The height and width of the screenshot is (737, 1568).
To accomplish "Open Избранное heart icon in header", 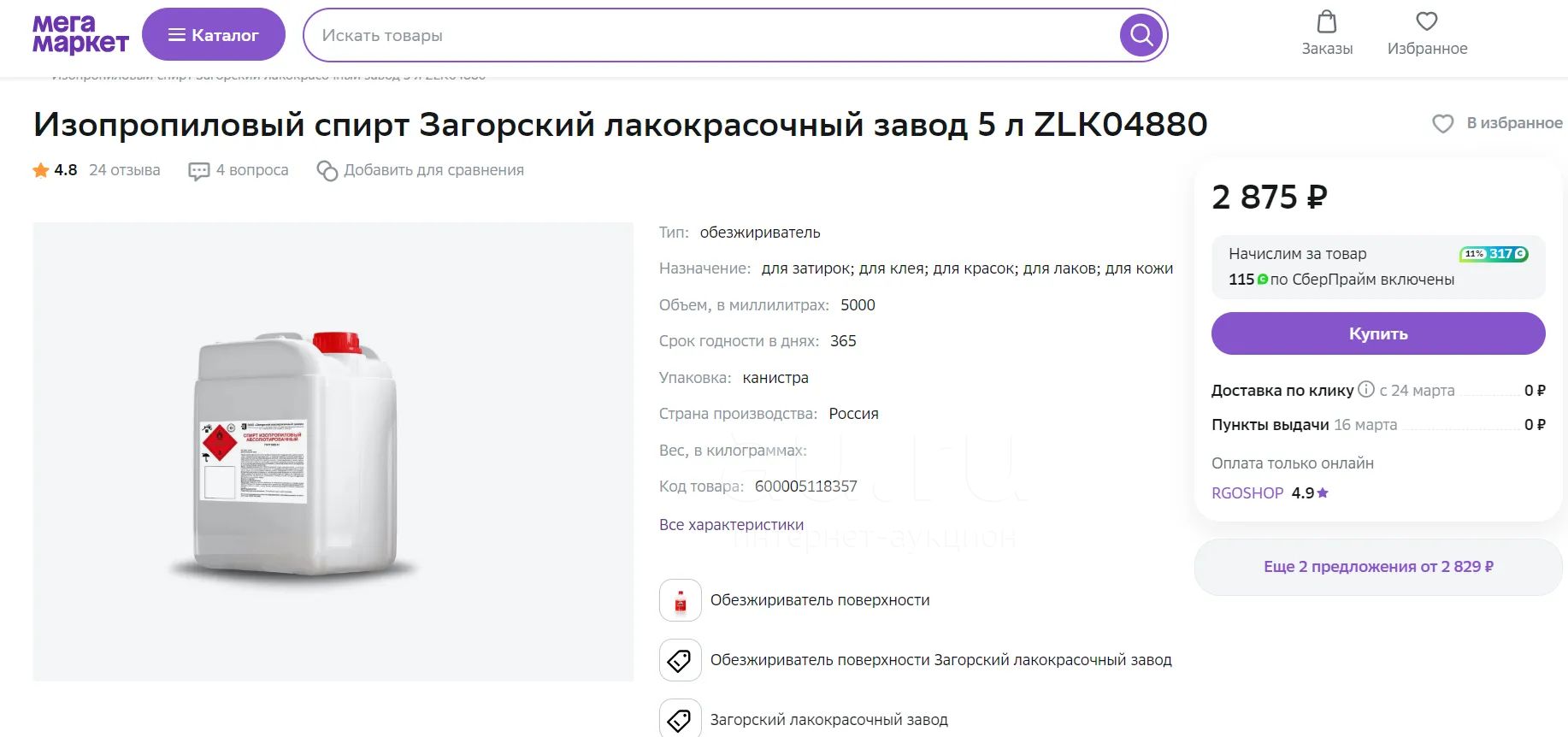I will [x=1427, y=21].
